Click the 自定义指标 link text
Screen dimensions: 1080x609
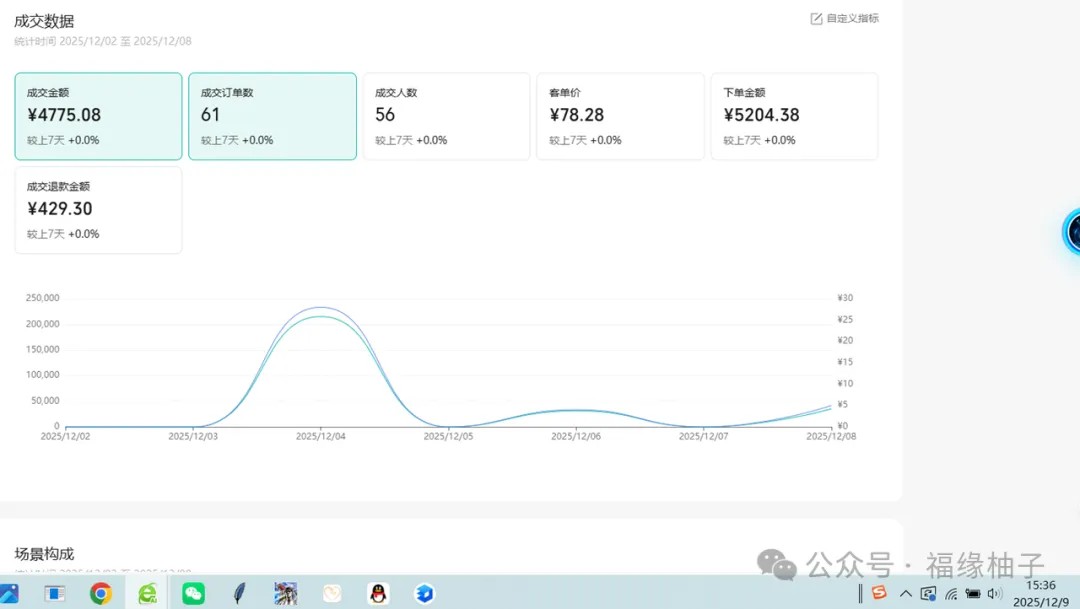(x=853, y=18)
